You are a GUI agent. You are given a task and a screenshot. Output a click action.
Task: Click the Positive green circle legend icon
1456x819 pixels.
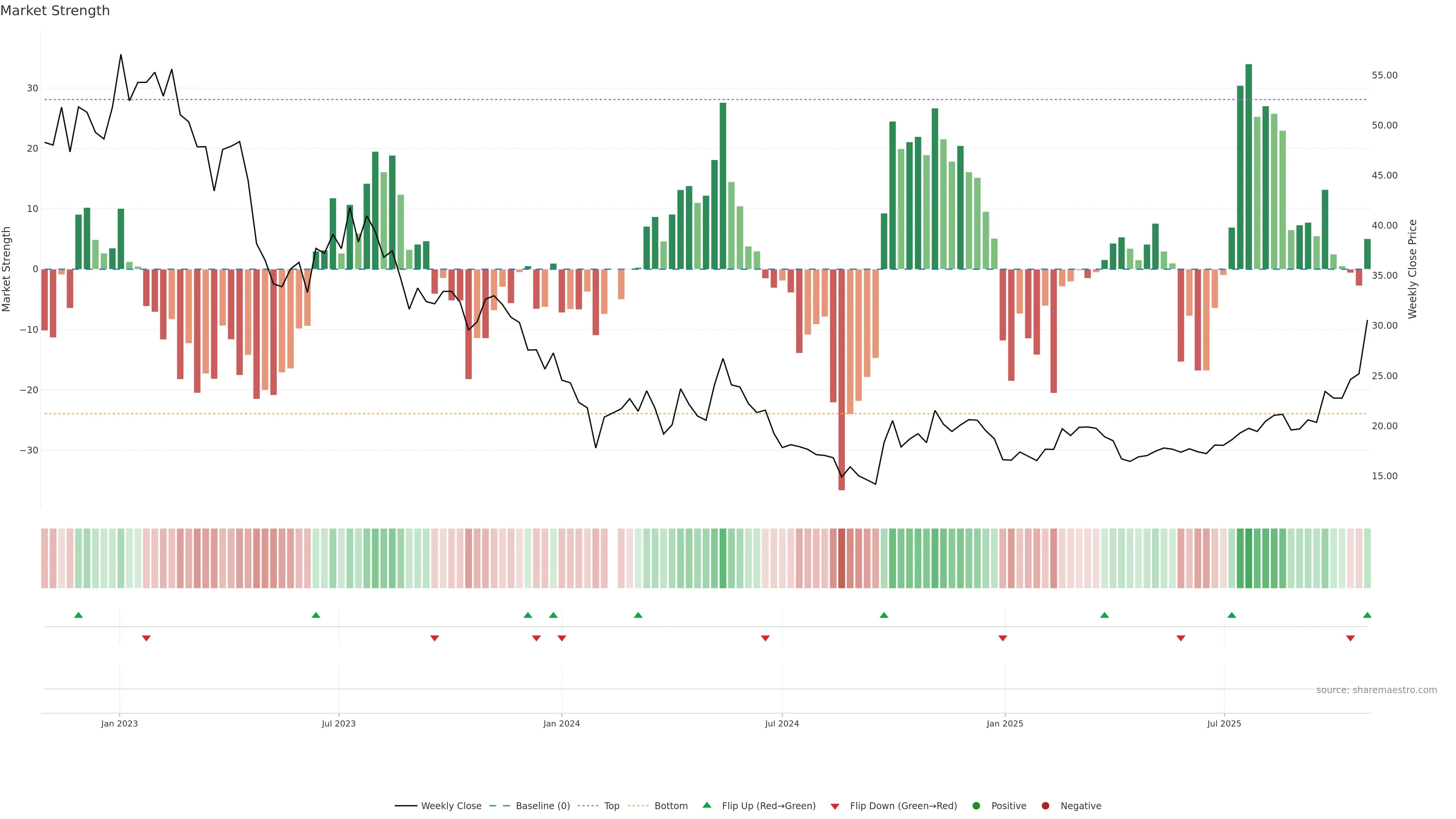pyautogui.click(x=976, y=805)
